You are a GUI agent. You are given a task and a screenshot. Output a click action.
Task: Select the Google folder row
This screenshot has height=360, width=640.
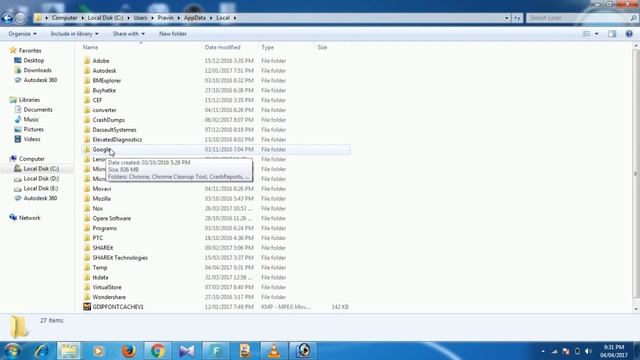(216, 149)
